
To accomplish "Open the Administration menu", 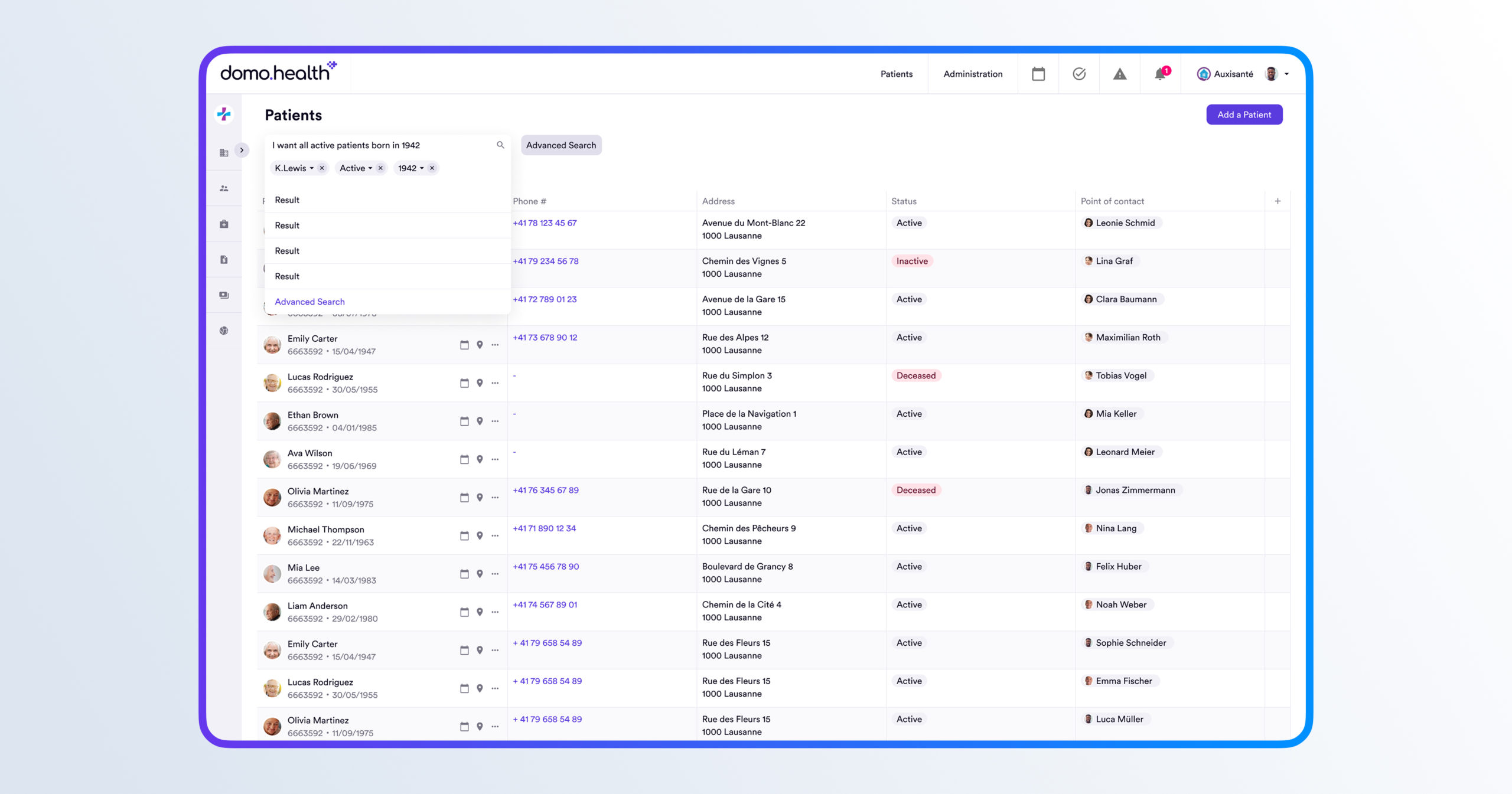I will tap(972, 74).
